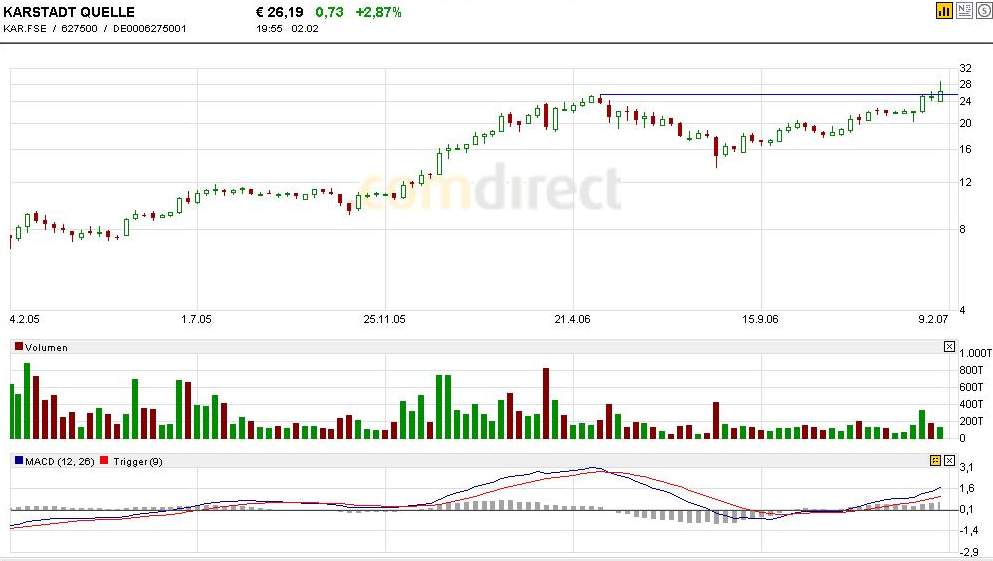Close the MACD panel with its X icon
Image resolution: width=993 pixels, height=561 pixels.
point(949,460)
